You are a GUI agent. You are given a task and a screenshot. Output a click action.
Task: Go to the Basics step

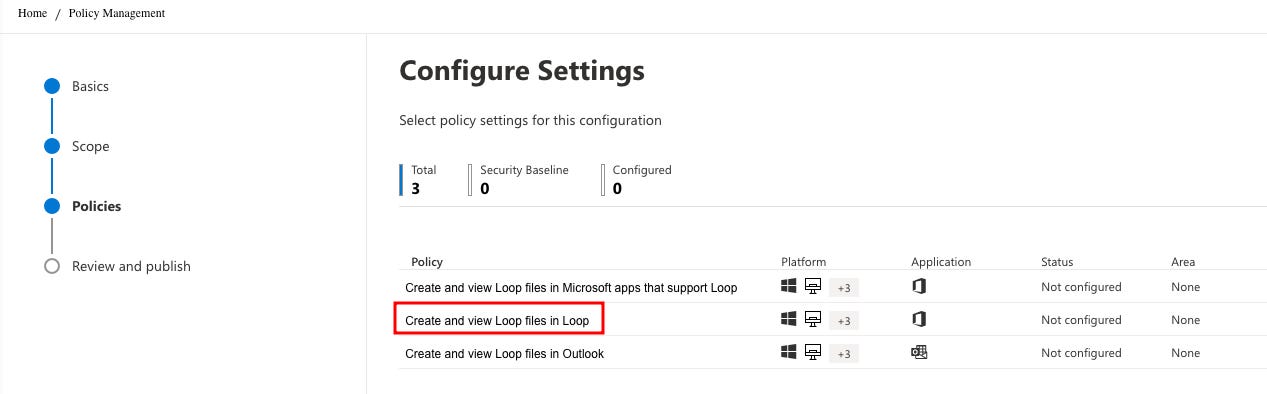90,86
